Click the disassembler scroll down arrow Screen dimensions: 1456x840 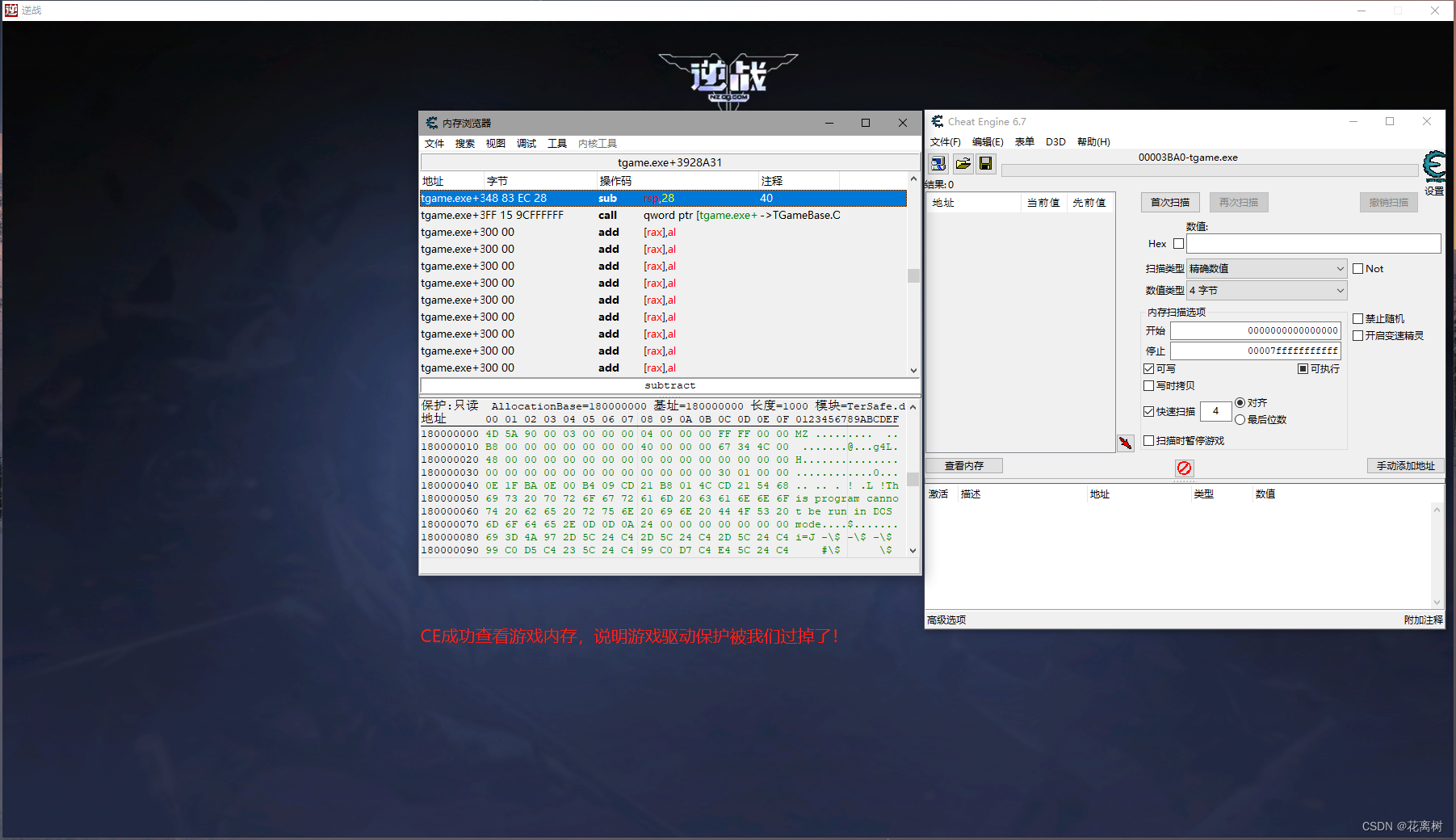913,371
